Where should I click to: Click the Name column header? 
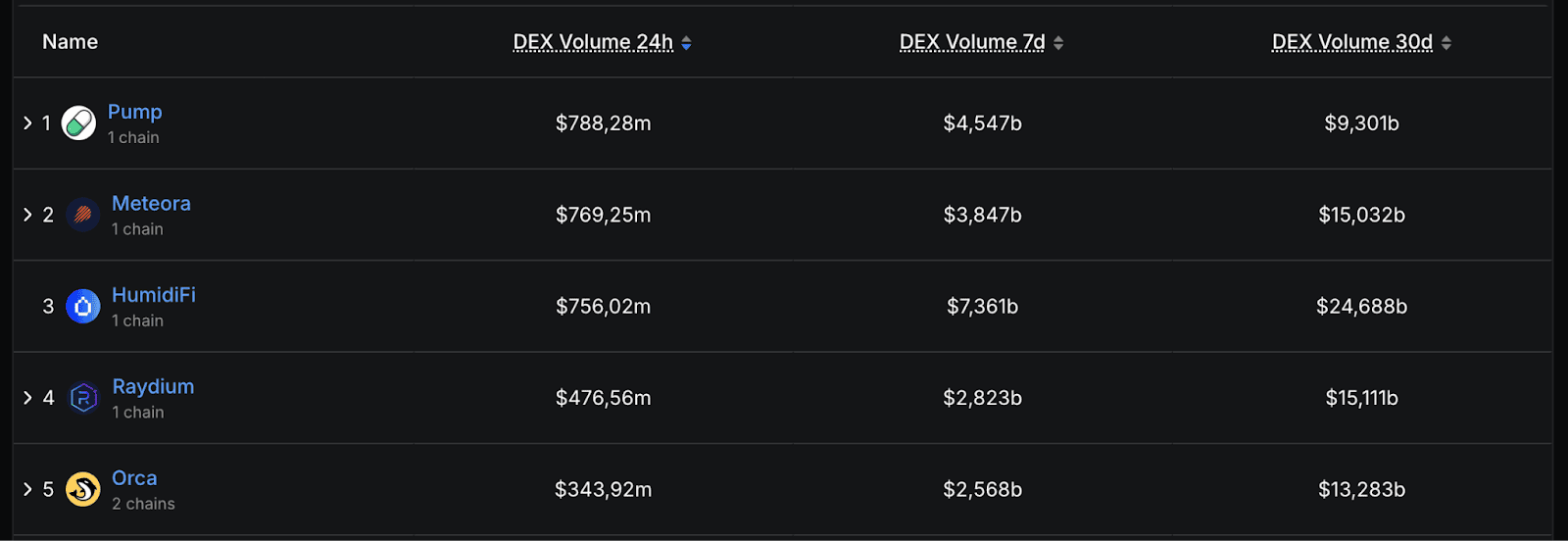(70, 42)
